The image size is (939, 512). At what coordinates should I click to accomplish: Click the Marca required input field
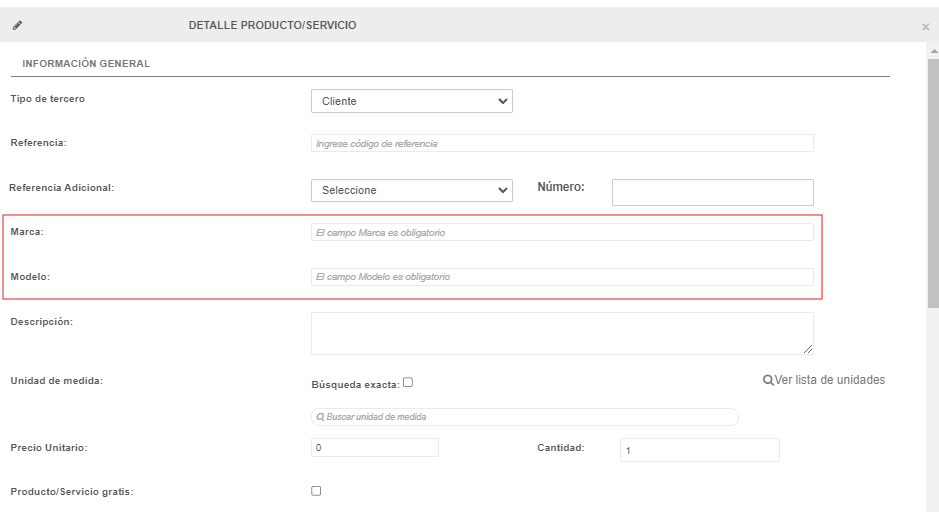tap(562, 232)
